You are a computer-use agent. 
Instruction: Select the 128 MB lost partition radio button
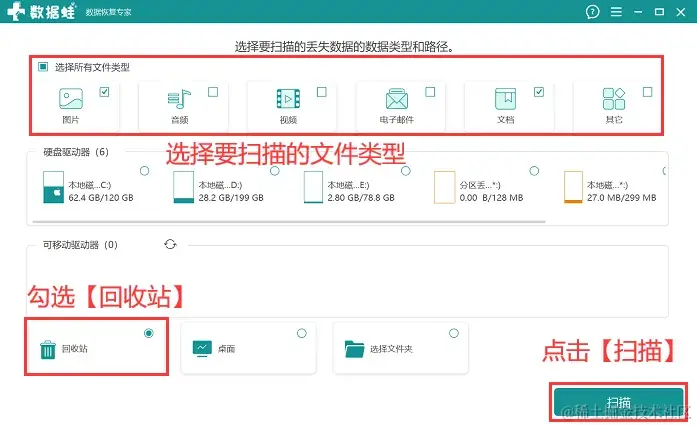click(534, 171)
